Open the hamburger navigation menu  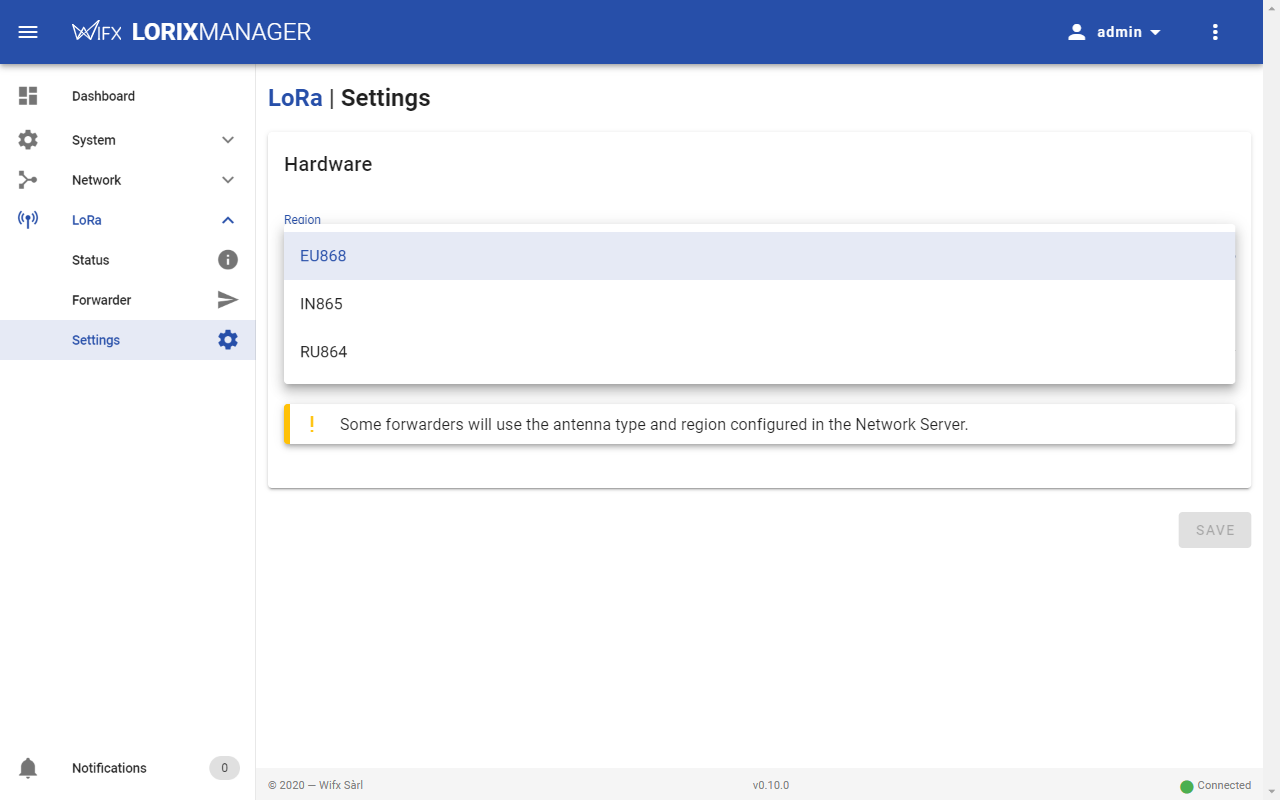point(28,32)
